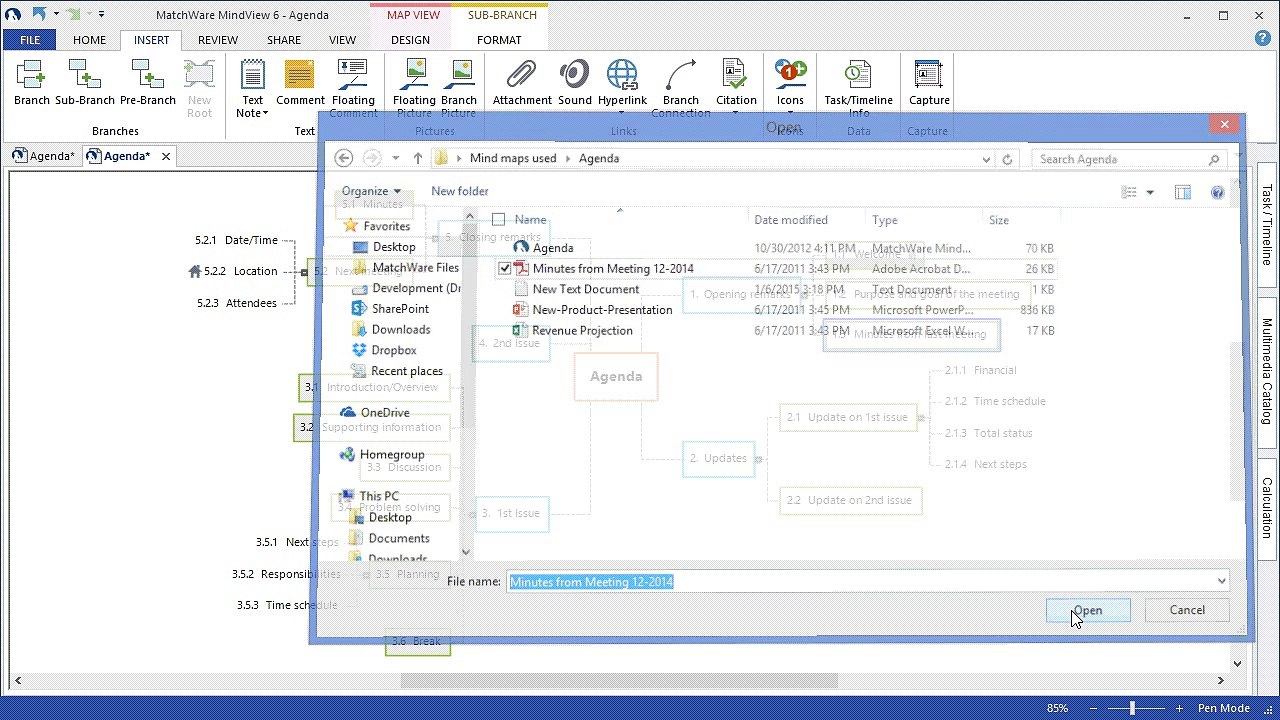Tick the select-all checkbox beside Name column
1280x720 pixels.
pyautogui.click(x=498, y=220)
